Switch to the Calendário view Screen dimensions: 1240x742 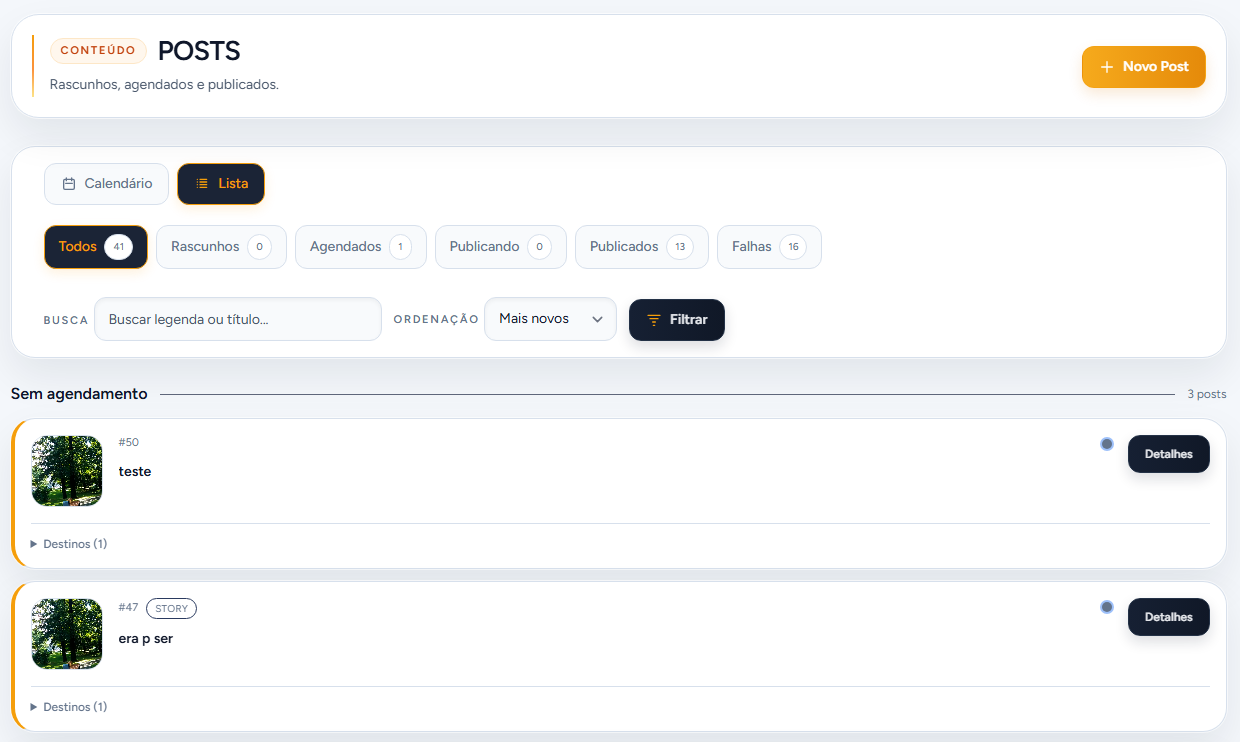(x=106, y=184)
